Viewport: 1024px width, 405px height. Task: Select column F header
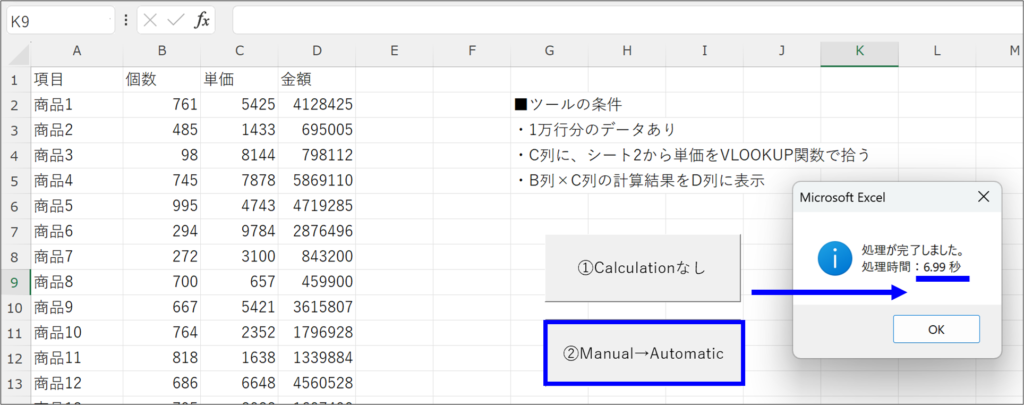[472, 51]
